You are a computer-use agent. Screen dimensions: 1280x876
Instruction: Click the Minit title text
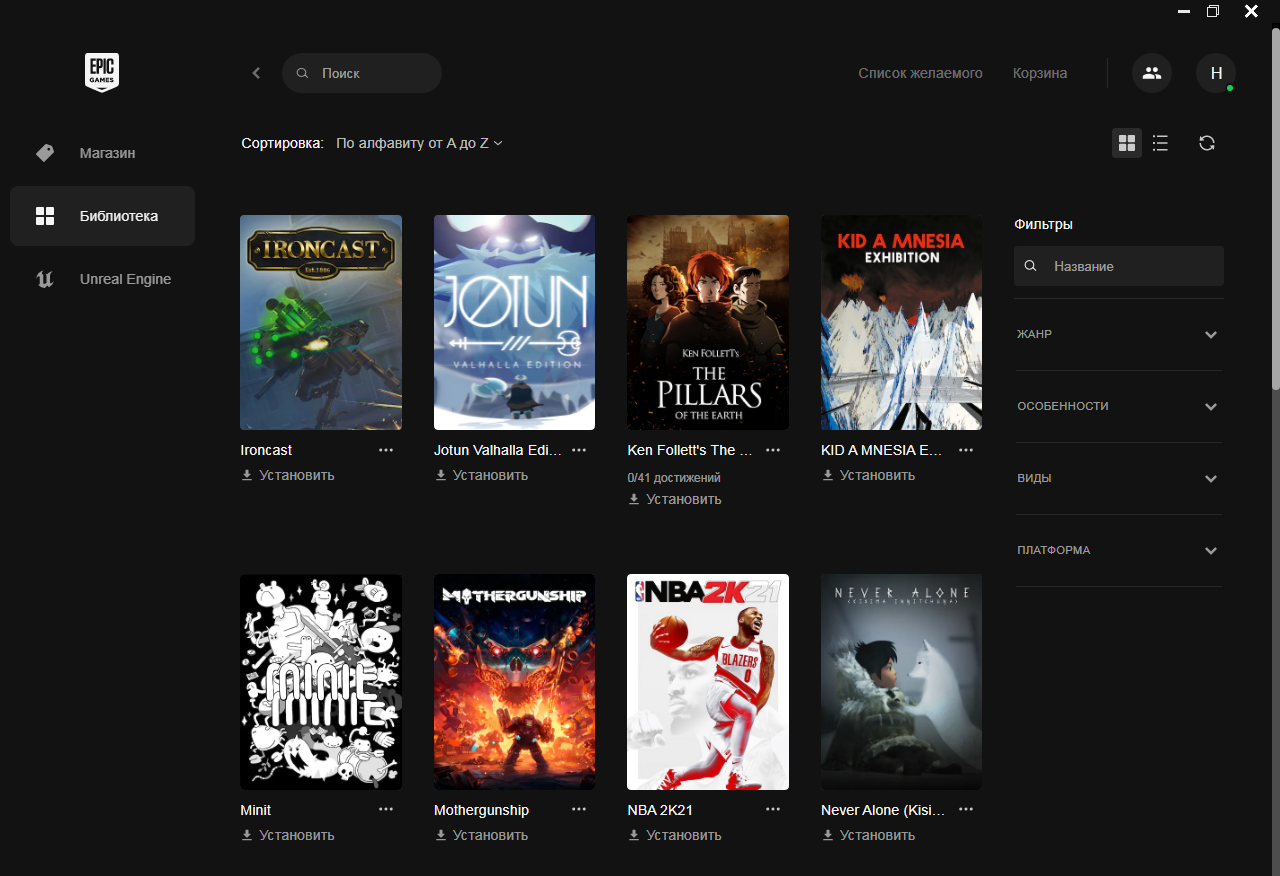pos(256,810)
